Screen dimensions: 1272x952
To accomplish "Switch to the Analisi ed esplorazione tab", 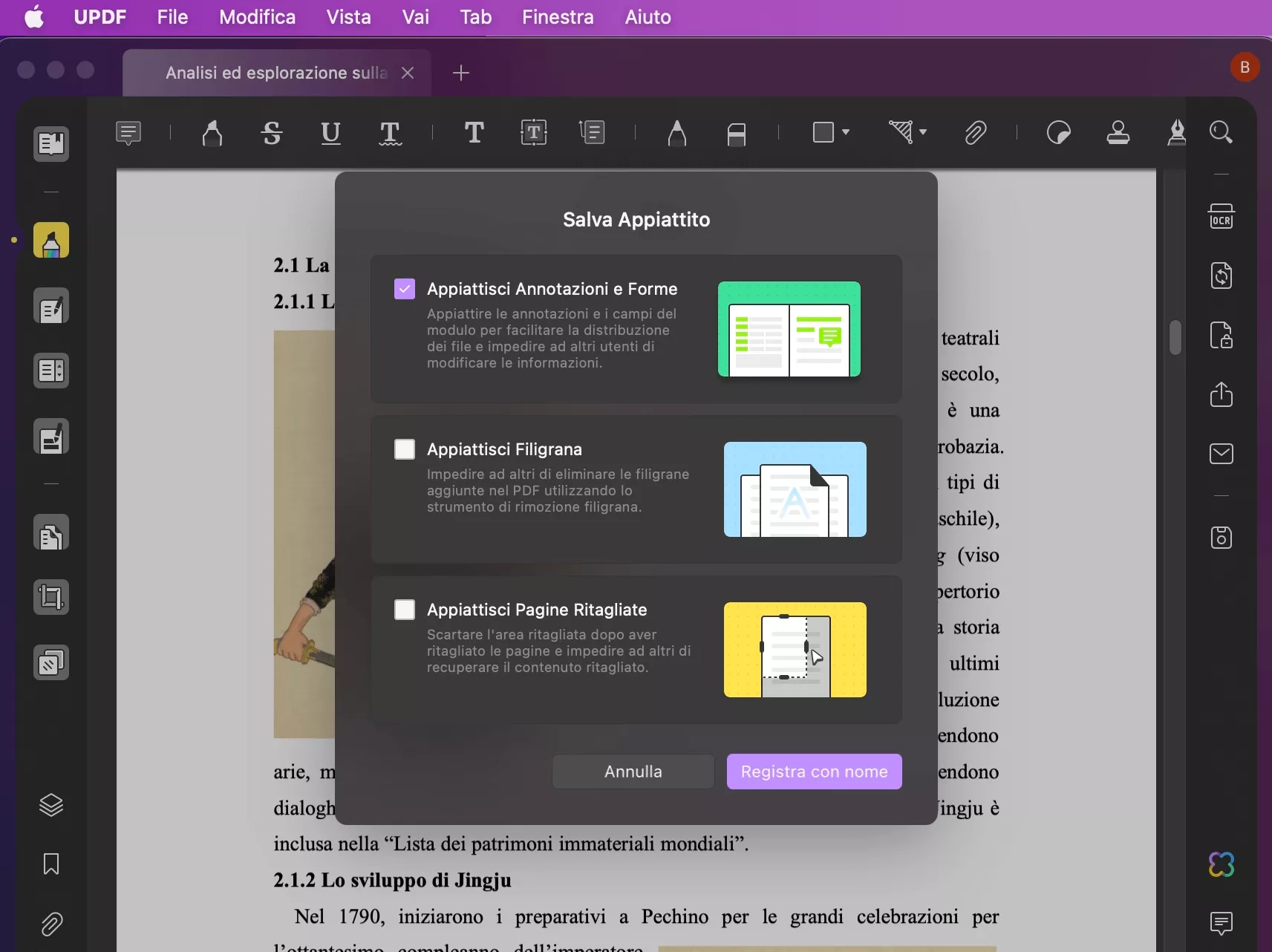I will pyautogui.click(x=276, y=73).
